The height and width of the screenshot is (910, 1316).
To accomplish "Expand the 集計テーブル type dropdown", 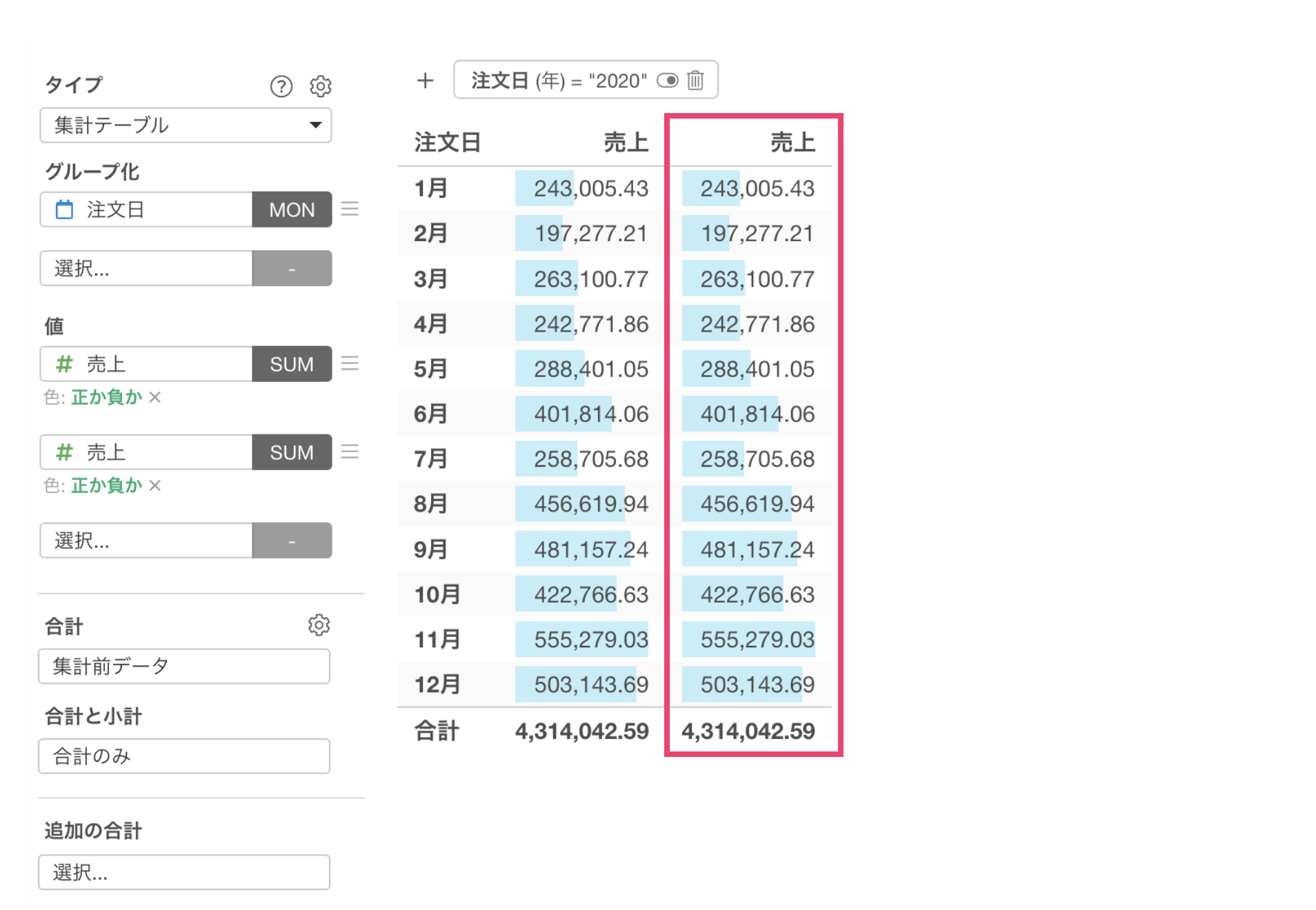I will coord(186,125).
